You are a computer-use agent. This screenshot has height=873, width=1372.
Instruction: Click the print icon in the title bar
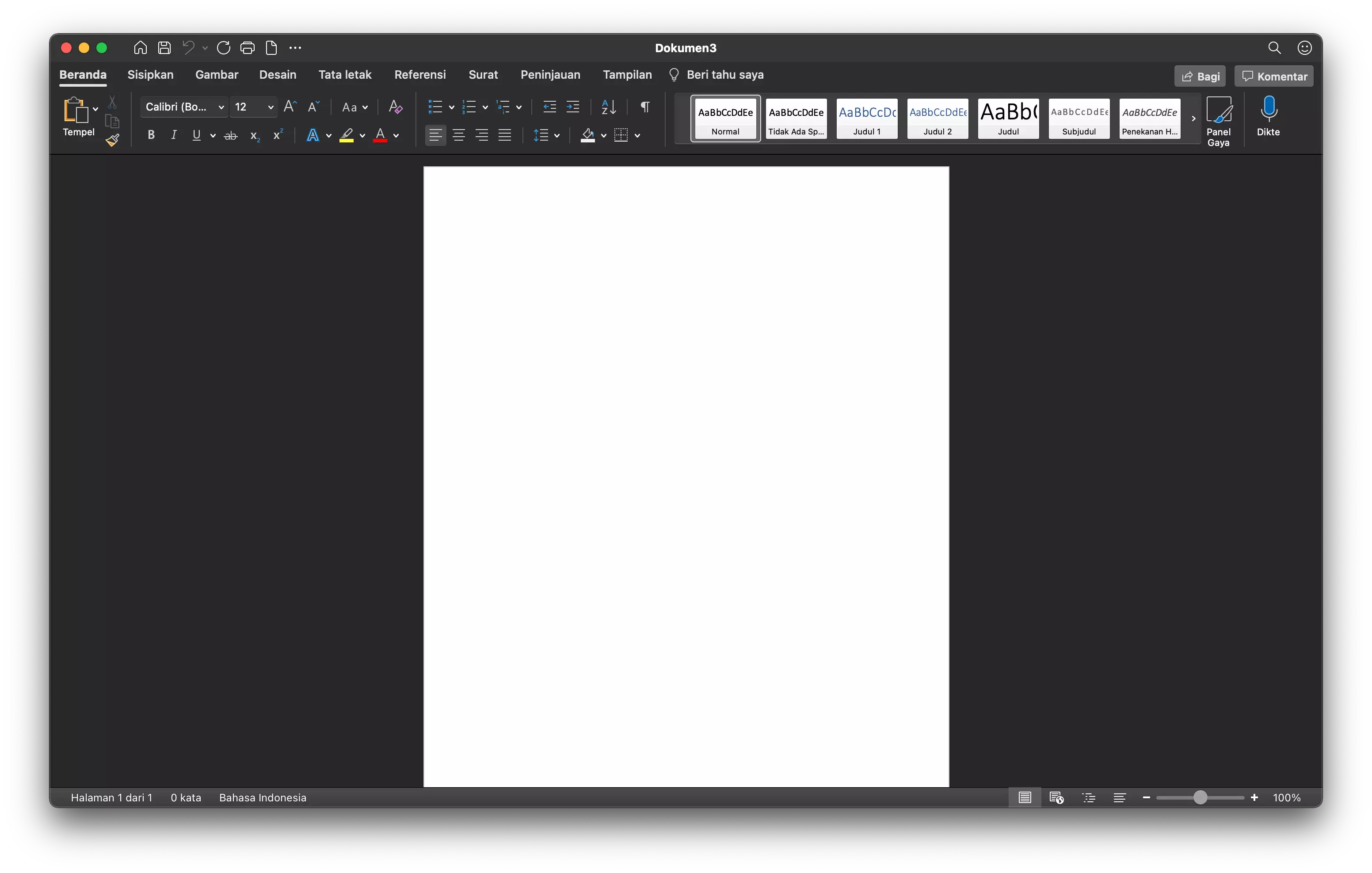247,48
